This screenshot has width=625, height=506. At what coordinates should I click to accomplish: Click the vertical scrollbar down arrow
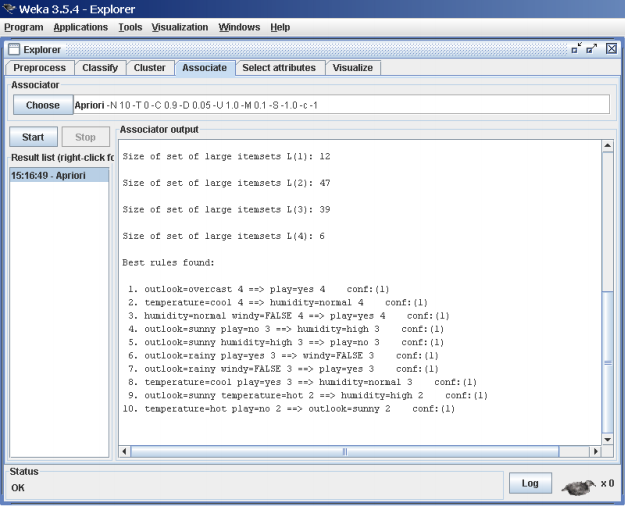point(607,439)
